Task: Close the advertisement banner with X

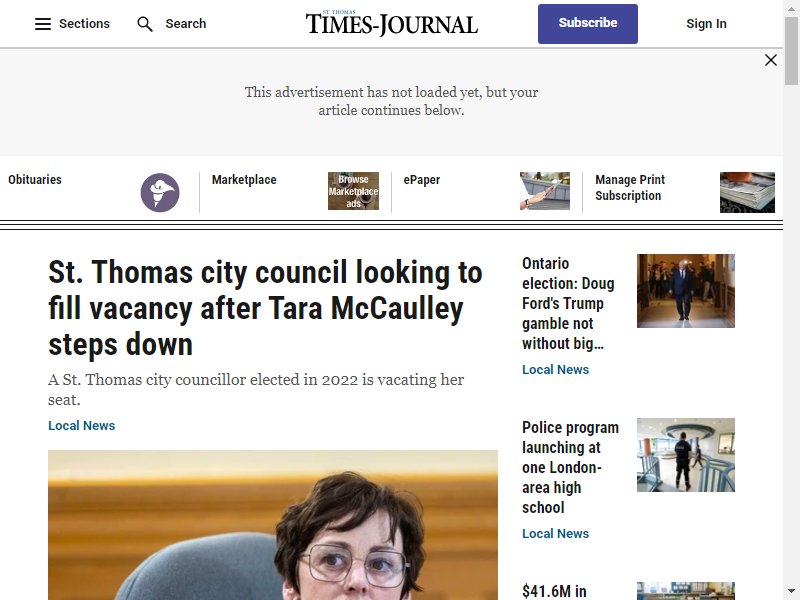Action: coord(771,60)
